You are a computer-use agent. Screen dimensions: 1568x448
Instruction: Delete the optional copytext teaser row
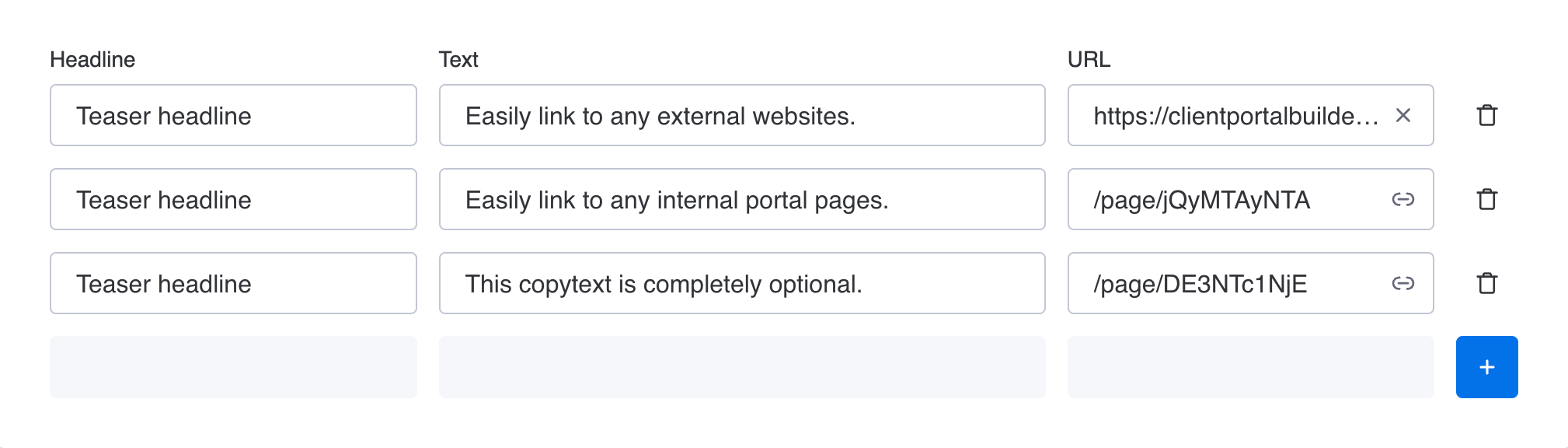point(1486,283)
